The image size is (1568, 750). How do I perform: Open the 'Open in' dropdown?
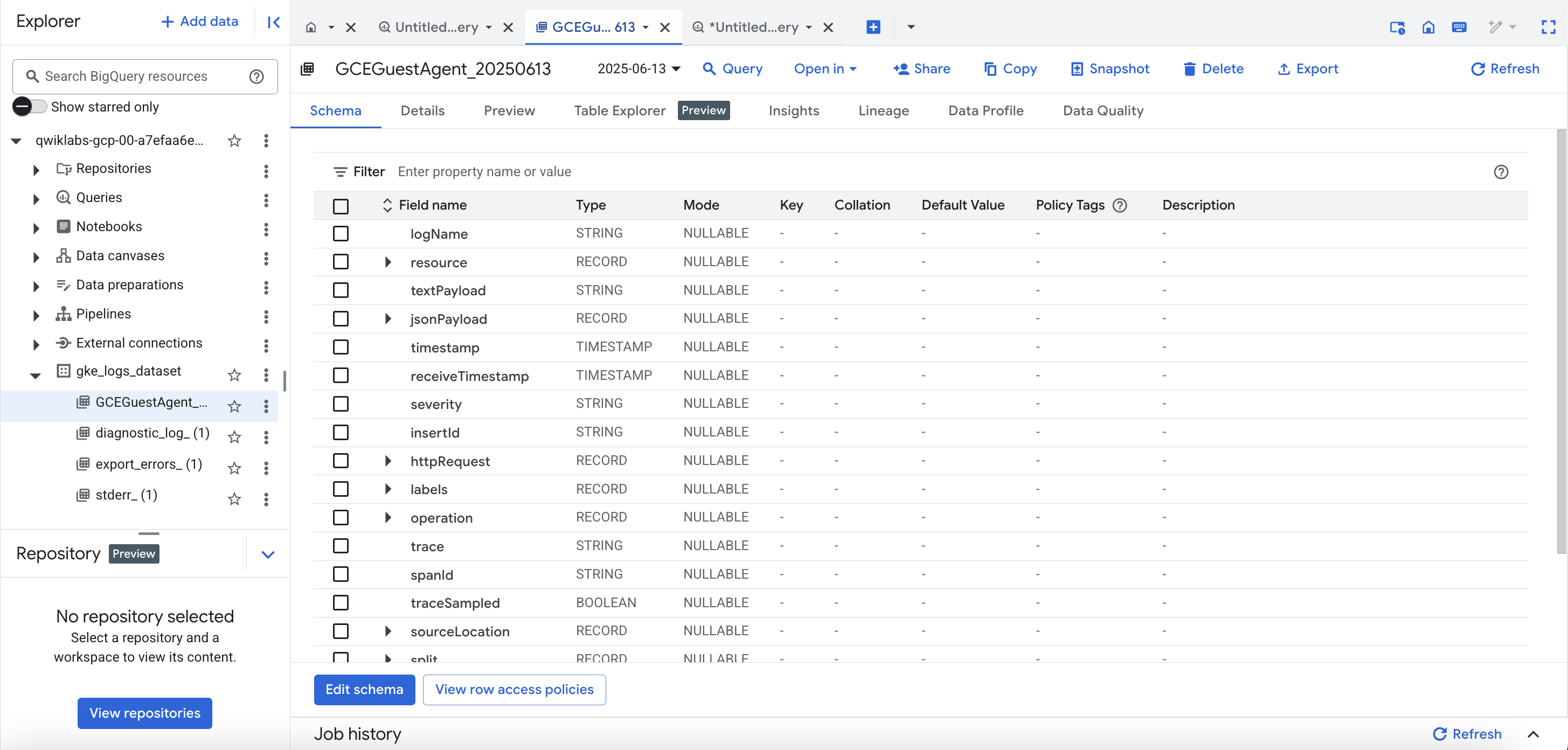coord(825,69)
